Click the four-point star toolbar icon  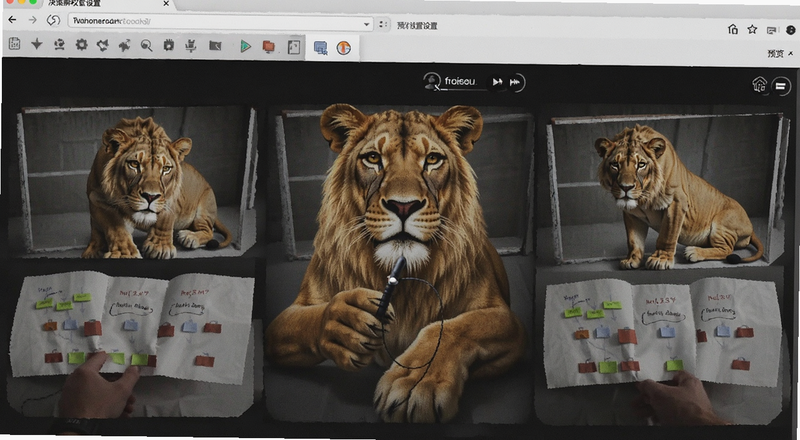tap(37, 45)
